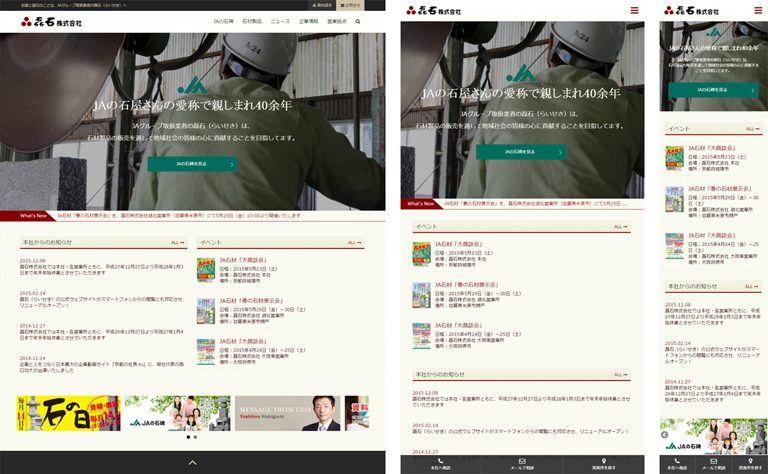Open 2015.12.08 news item in tablet view
The height and width of the screenshot is (474, 768).
click(x=521, y=399)
